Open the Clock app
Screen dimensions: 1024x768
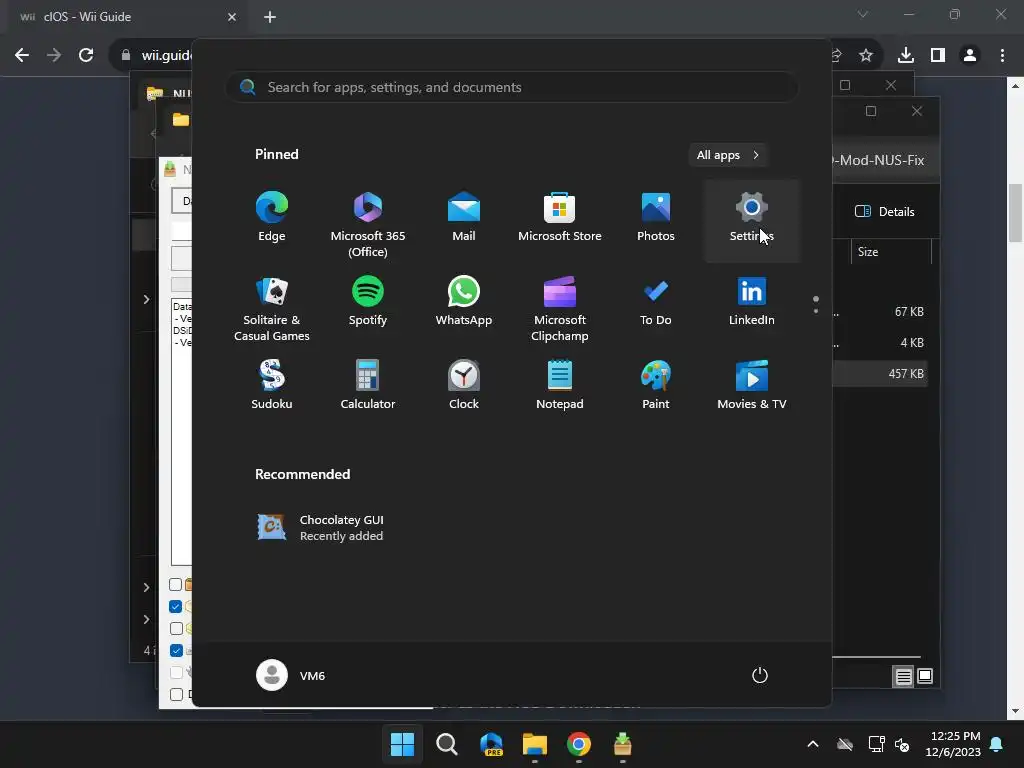pyautogui.click(x=464, y=385)
